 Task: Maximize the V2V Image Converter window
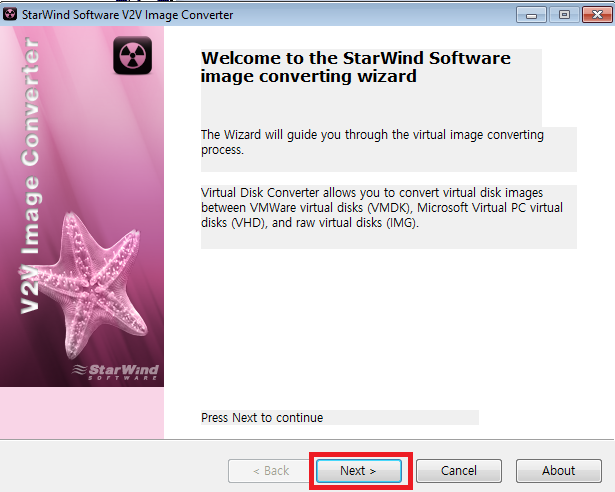tap(564, 15)
